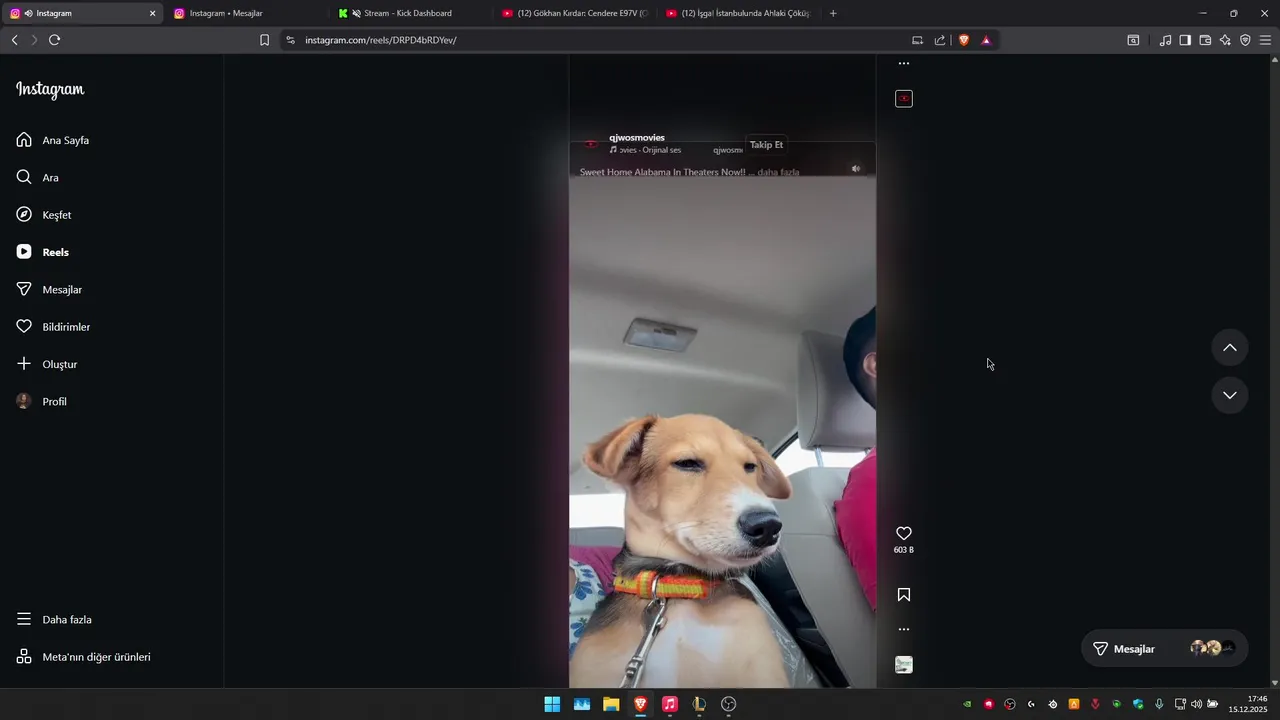Expand the Daha fazla menu
The width and height of the screenshot is (1280, 720).
pos(55,619)
